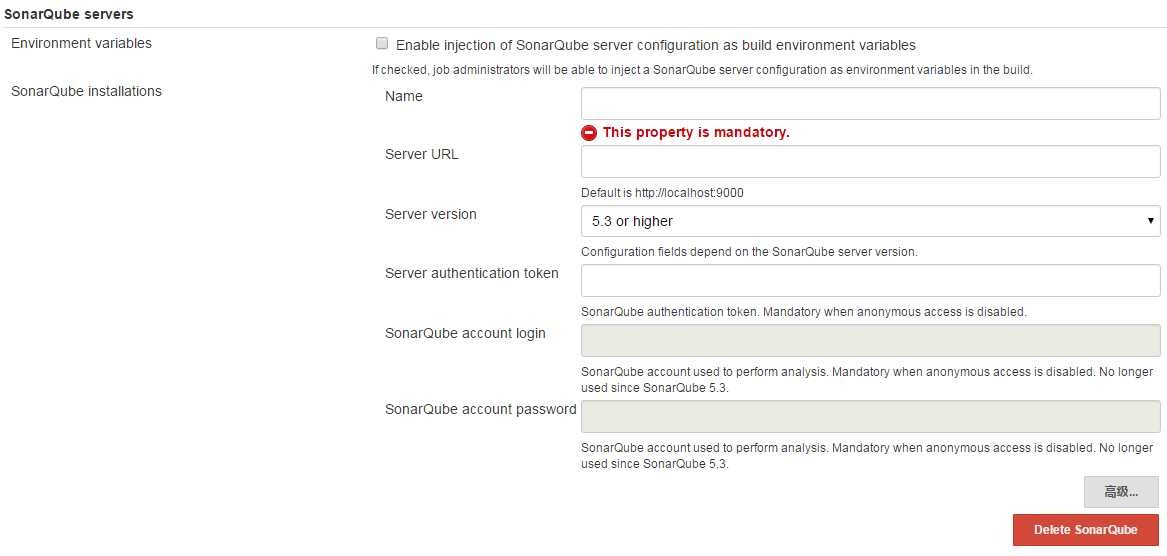
Task: Click the 'This property is mandatory.' message
Action: tap(696, 132)
